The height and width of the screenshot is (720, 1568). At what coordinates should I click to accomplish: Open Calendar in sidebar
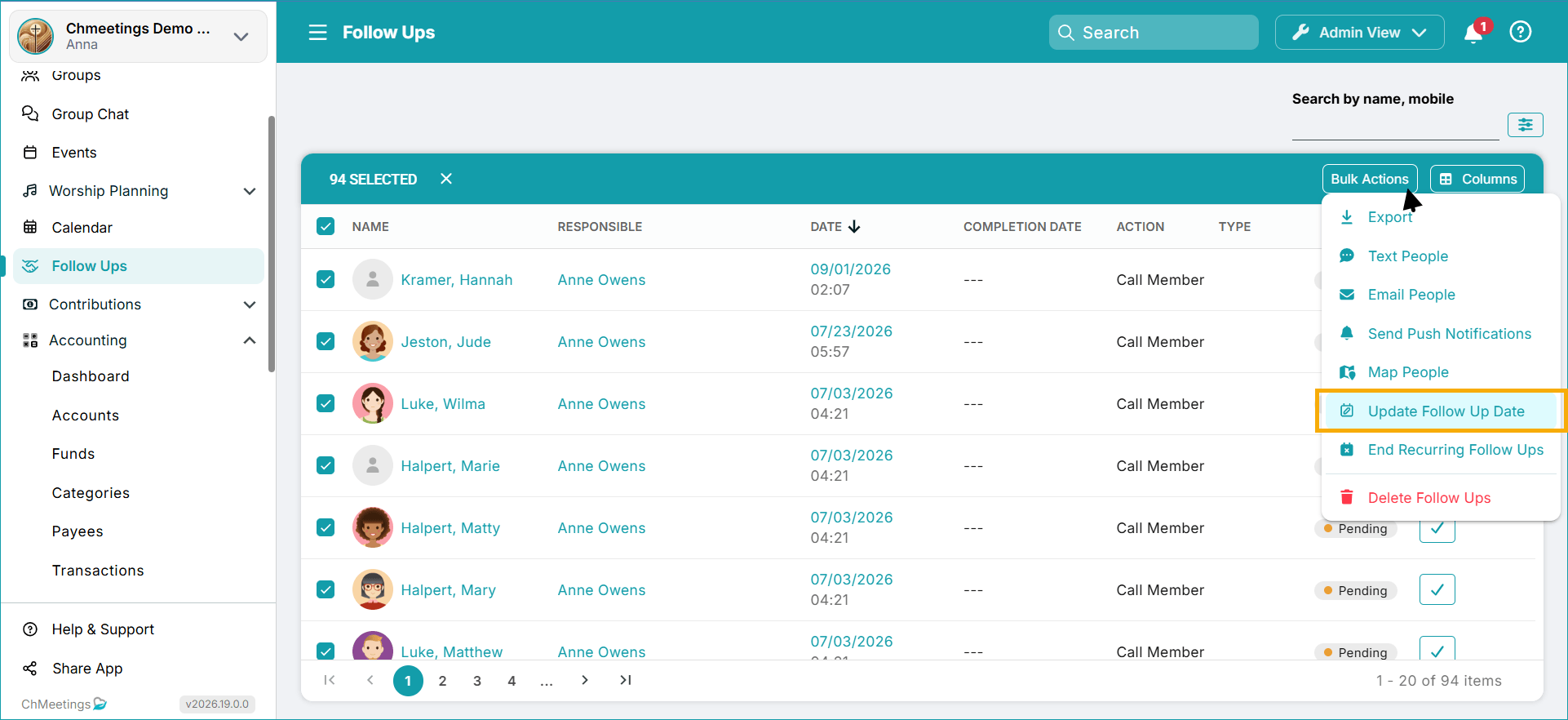pos(82,228)
